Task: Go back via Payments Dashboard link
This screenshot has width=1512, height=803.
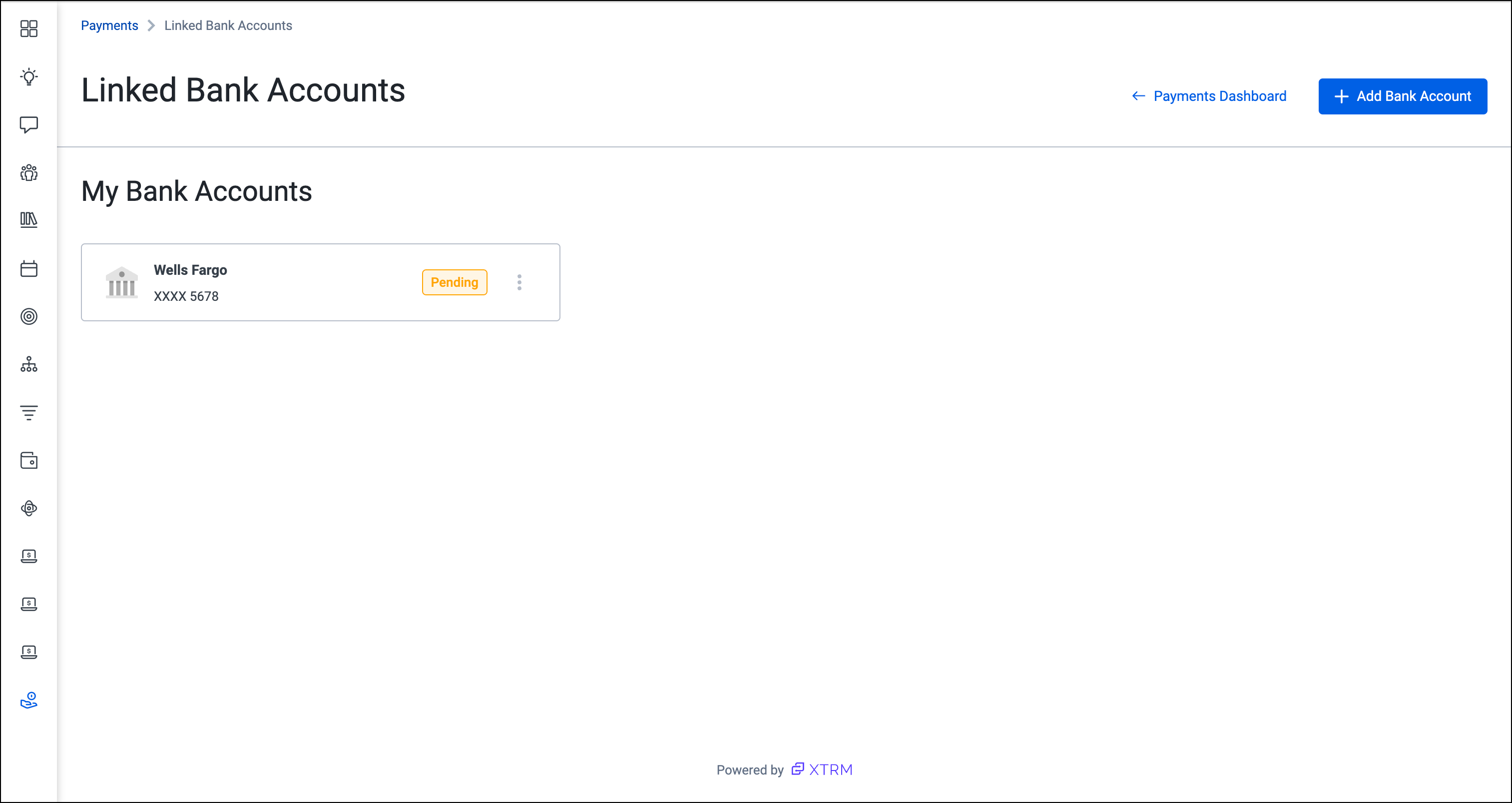Action: [x=1208, y=96]
